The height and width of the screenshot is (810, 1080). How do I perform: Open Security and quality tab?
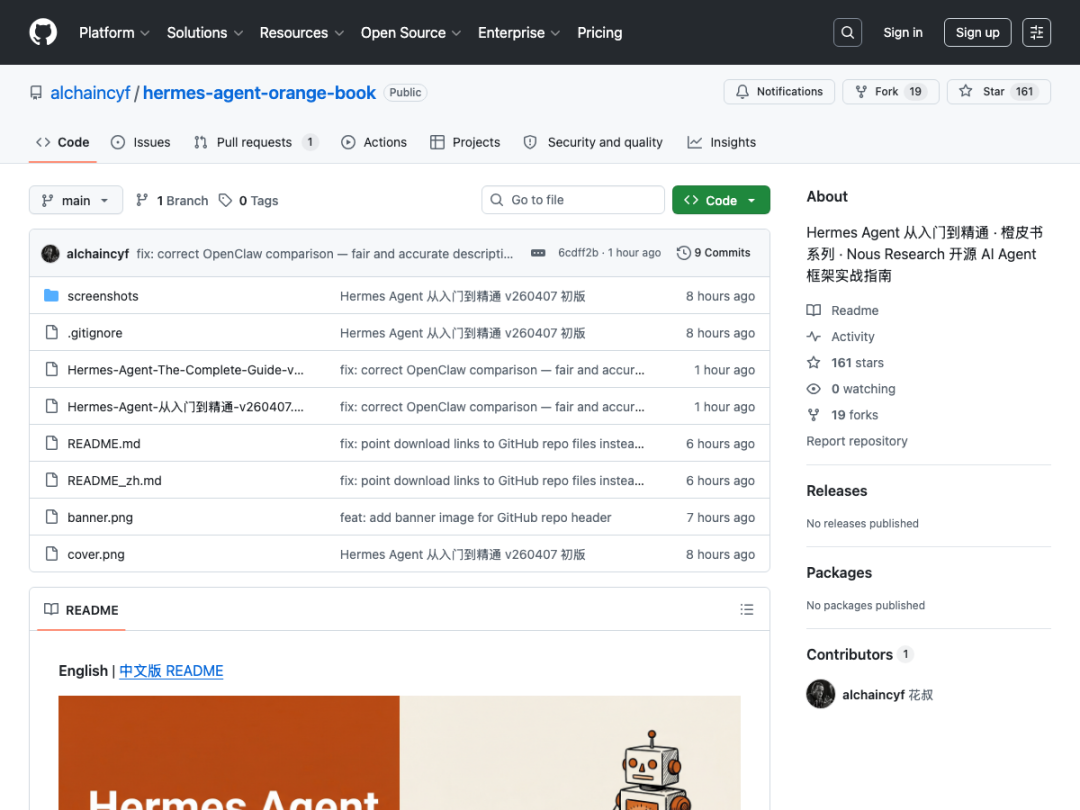pos(593,142)
